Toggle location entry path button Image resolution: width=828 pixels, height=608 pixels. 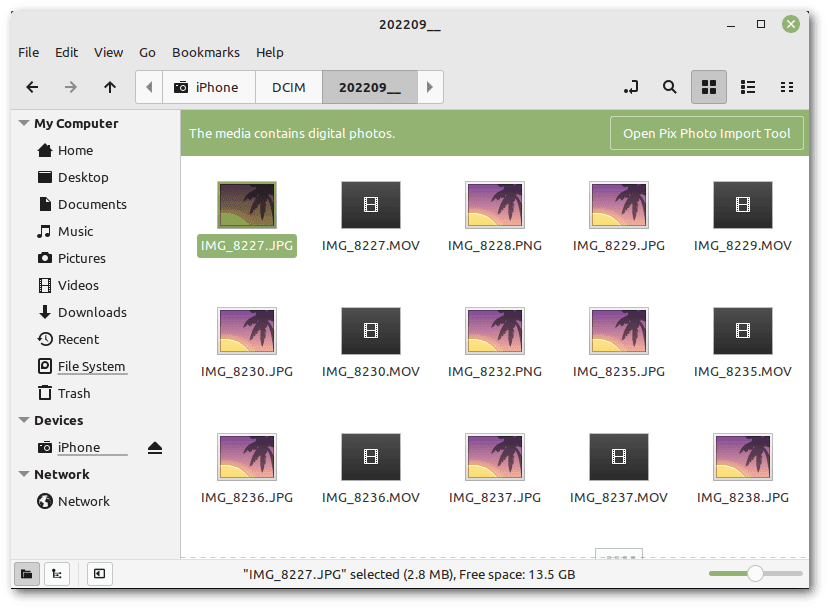tap(631, 87)
